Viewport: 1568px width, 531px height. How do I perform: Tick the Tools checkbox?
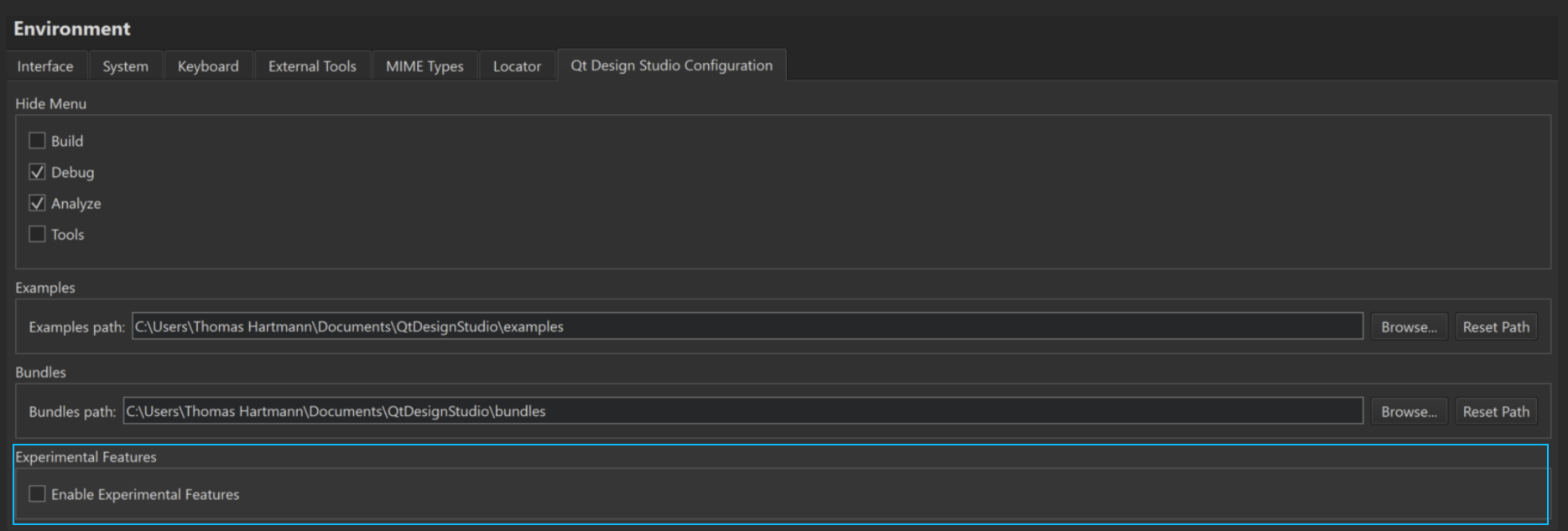tap(38, 234)
